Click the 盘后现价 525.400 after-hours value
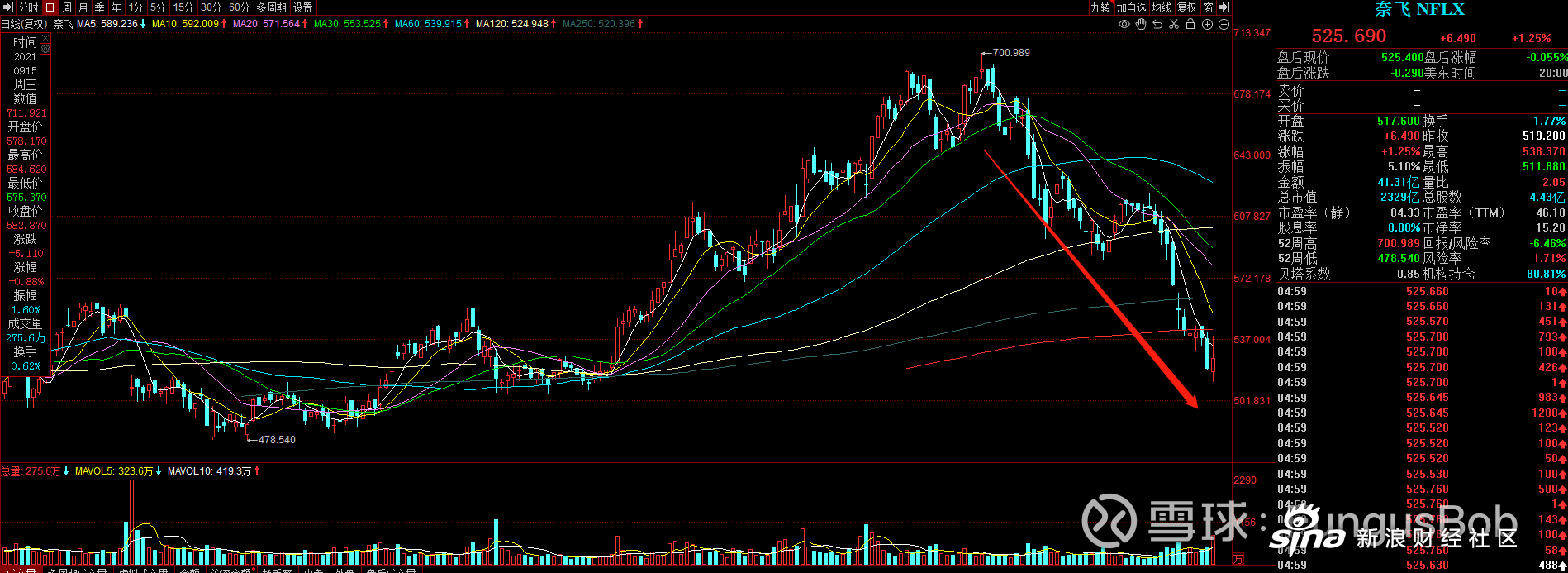Image resolution: width=1568 pixels, height=573 pixels. point(1402,57)
